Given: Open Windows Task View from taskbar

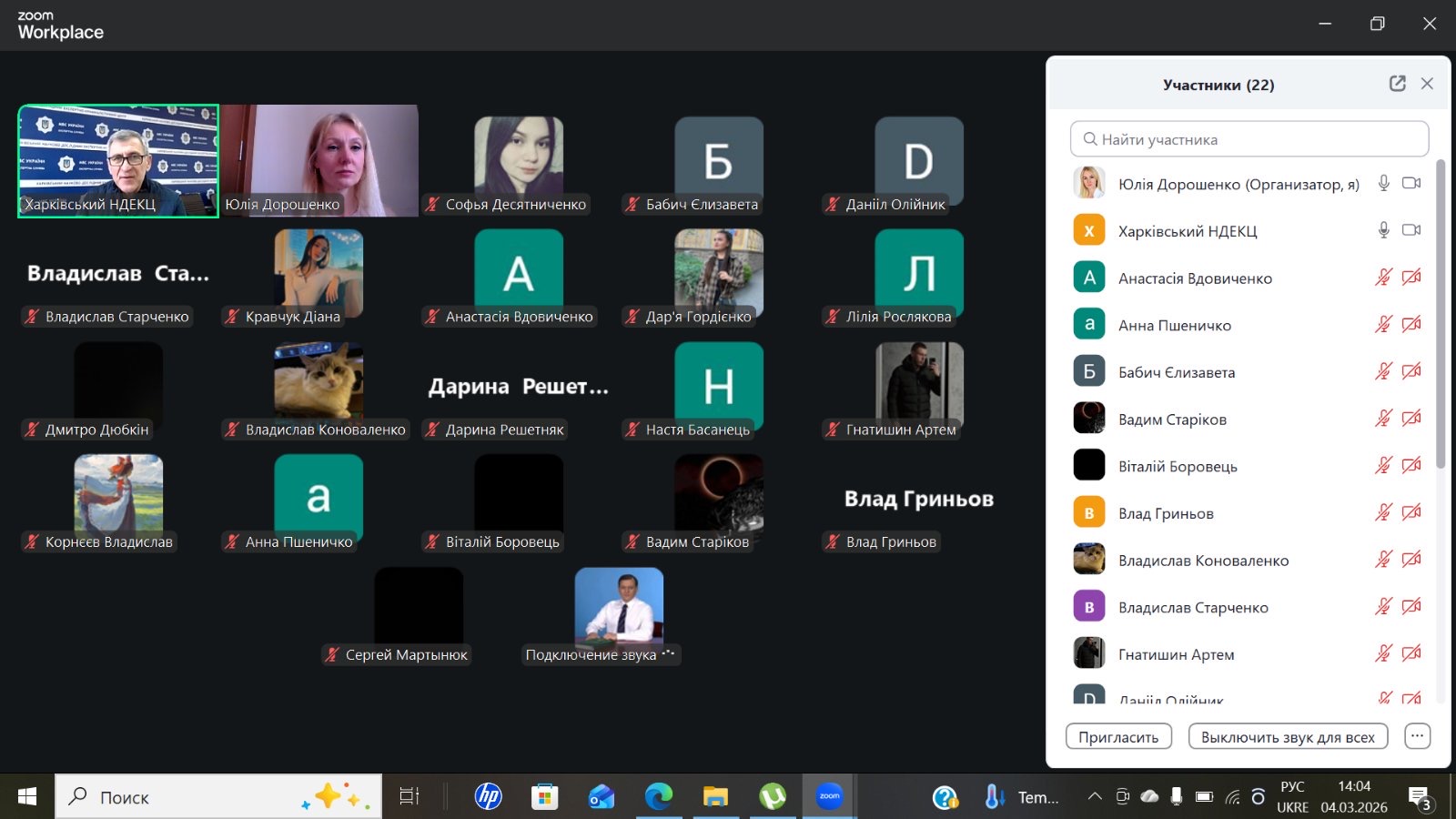Looking at the screenshot, I should [409, 797].
